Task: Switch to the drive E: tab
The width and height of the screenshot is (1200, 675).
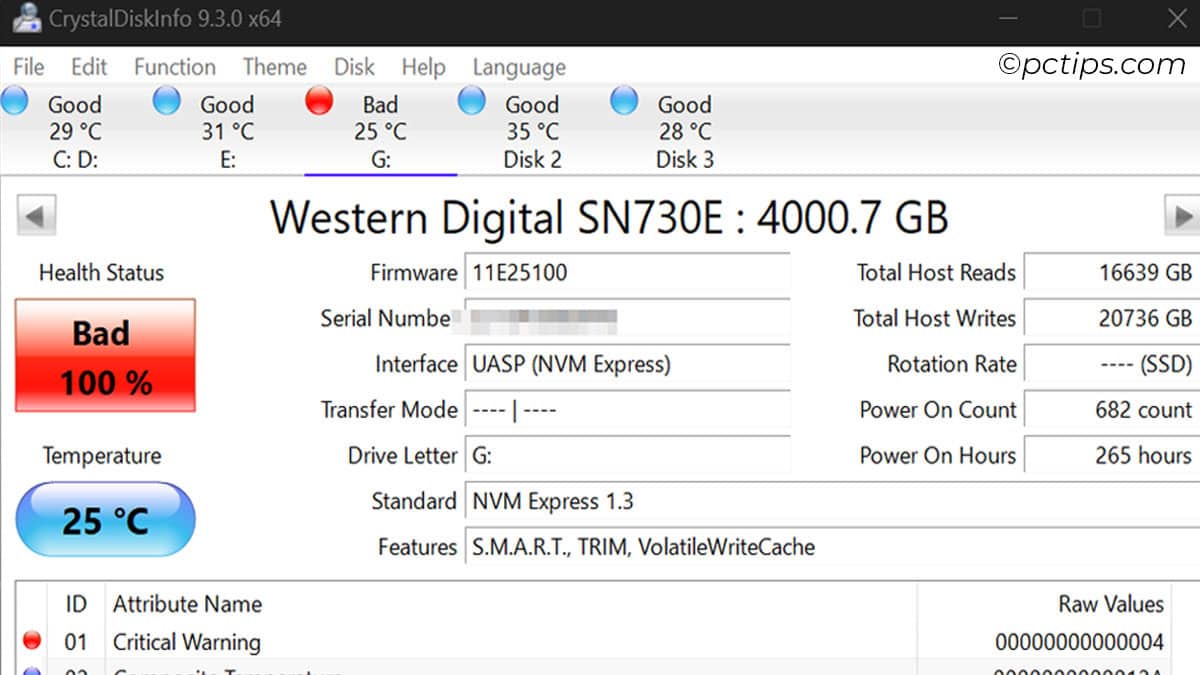Action: [x=228, y=159]
